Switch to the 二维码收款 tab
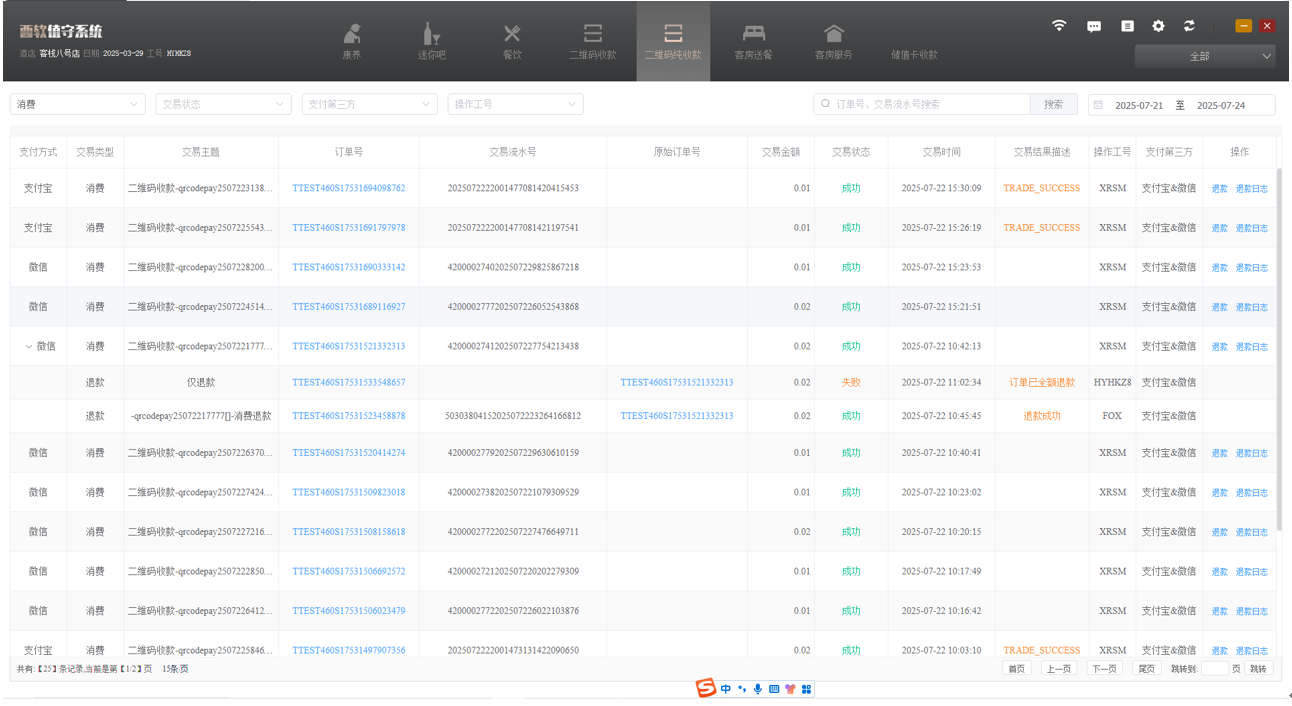Screen dimensions: 1292x706 (593, 41)
